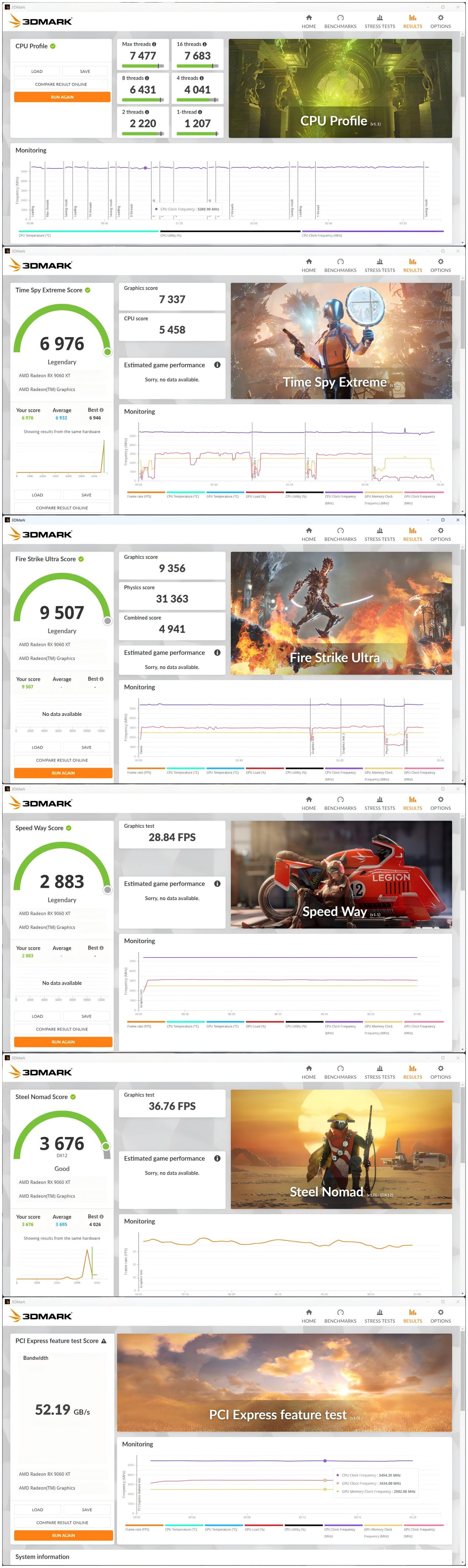
Task: Click the green check next to Fire Strike Ultra Score
Action: pos(81,559)
